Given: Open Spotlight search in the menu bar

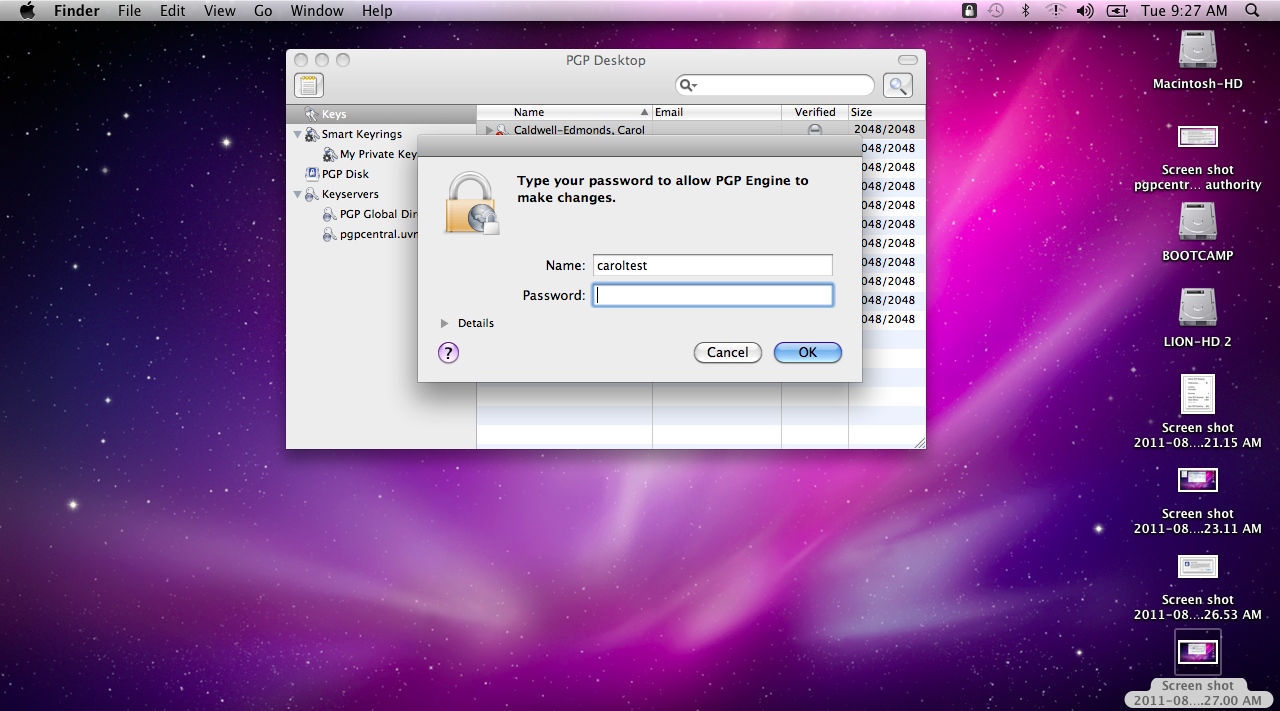Looking at the screenshot, I should 1252,11.
